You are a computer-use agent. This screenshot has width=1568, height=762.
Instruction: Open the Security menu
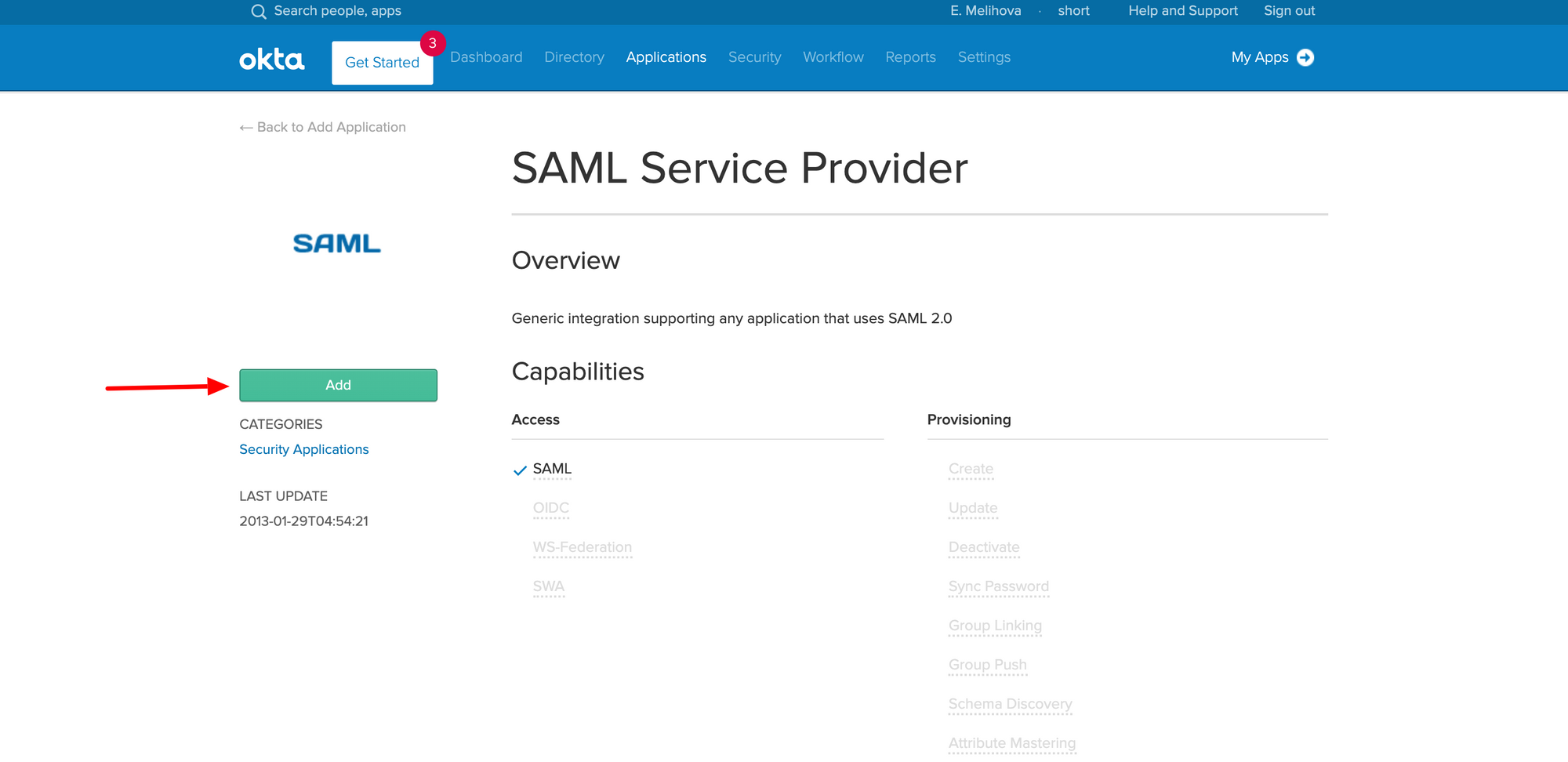pyautogui.click(x=755, y=57)
